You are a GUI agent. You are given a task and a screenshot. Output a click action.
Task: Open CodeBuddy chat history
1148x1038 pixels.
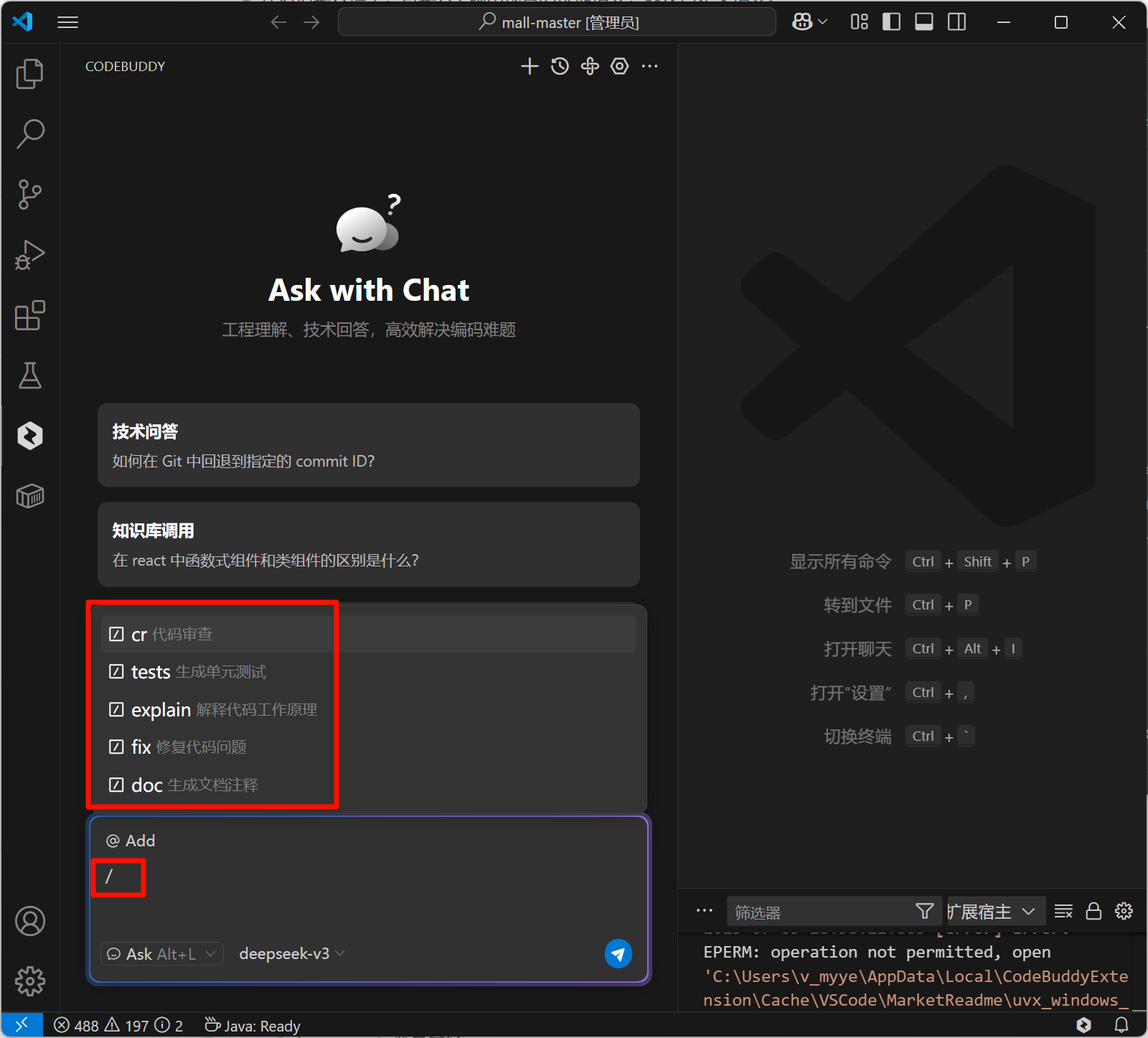(560, 66)
